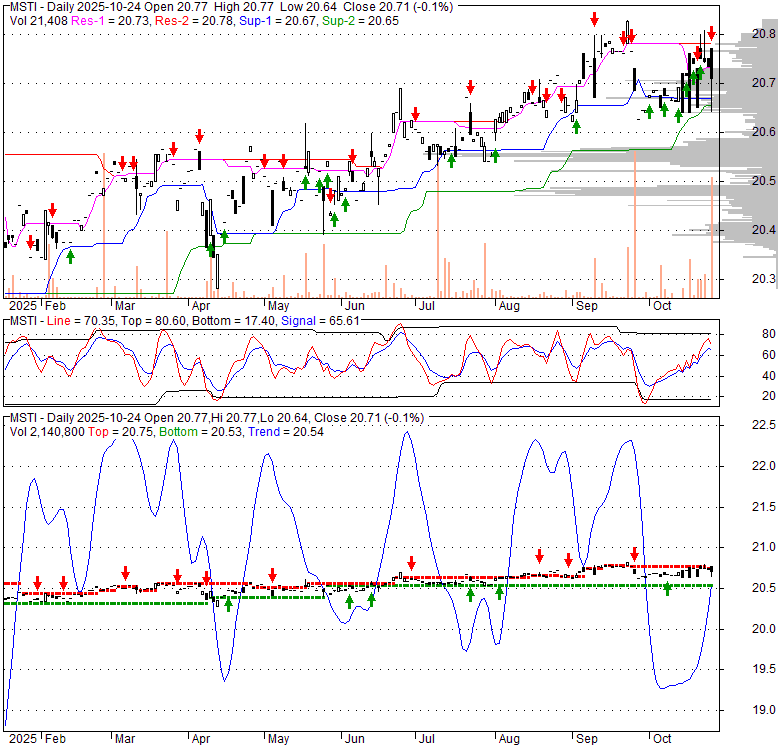The width and height of the screenshot is (780, 745).
Task: Select the green arrow in bottom panel April
Action: pos(228,603)
